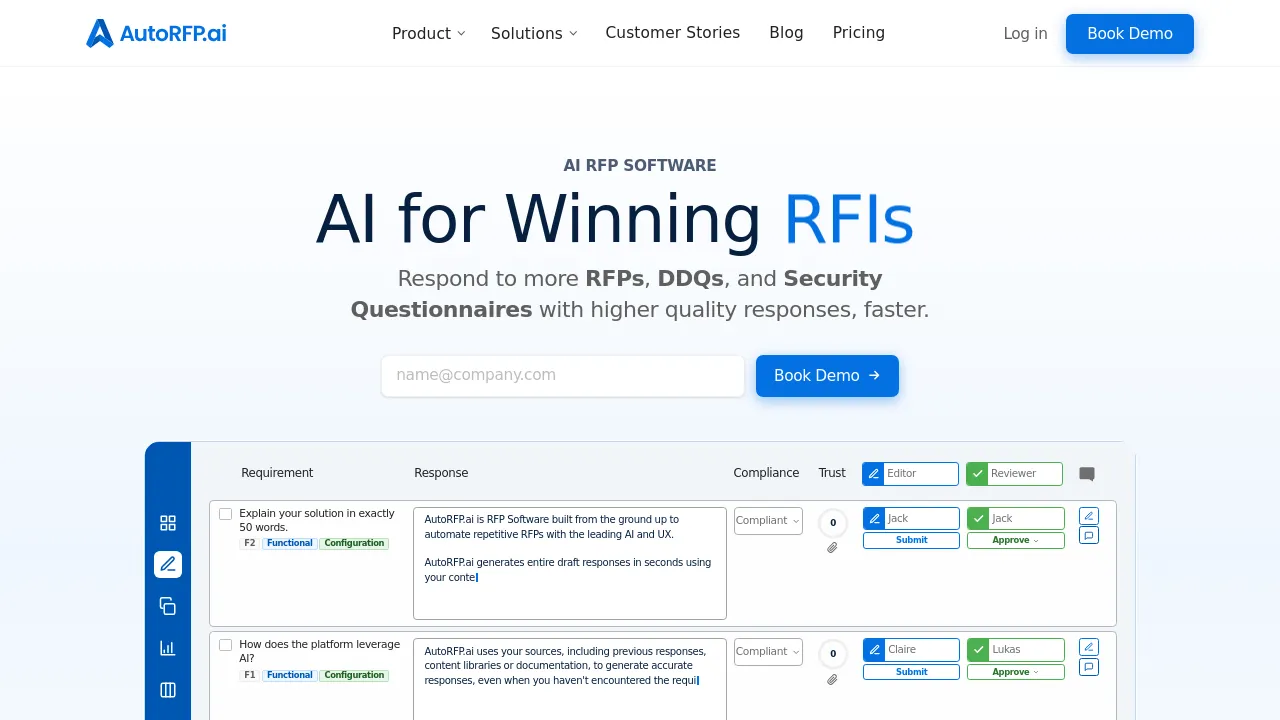Image resolution: width=1280 pixels, height=720 pixels.
Task: Click the Claire editor name field
Action: [922, 650]
